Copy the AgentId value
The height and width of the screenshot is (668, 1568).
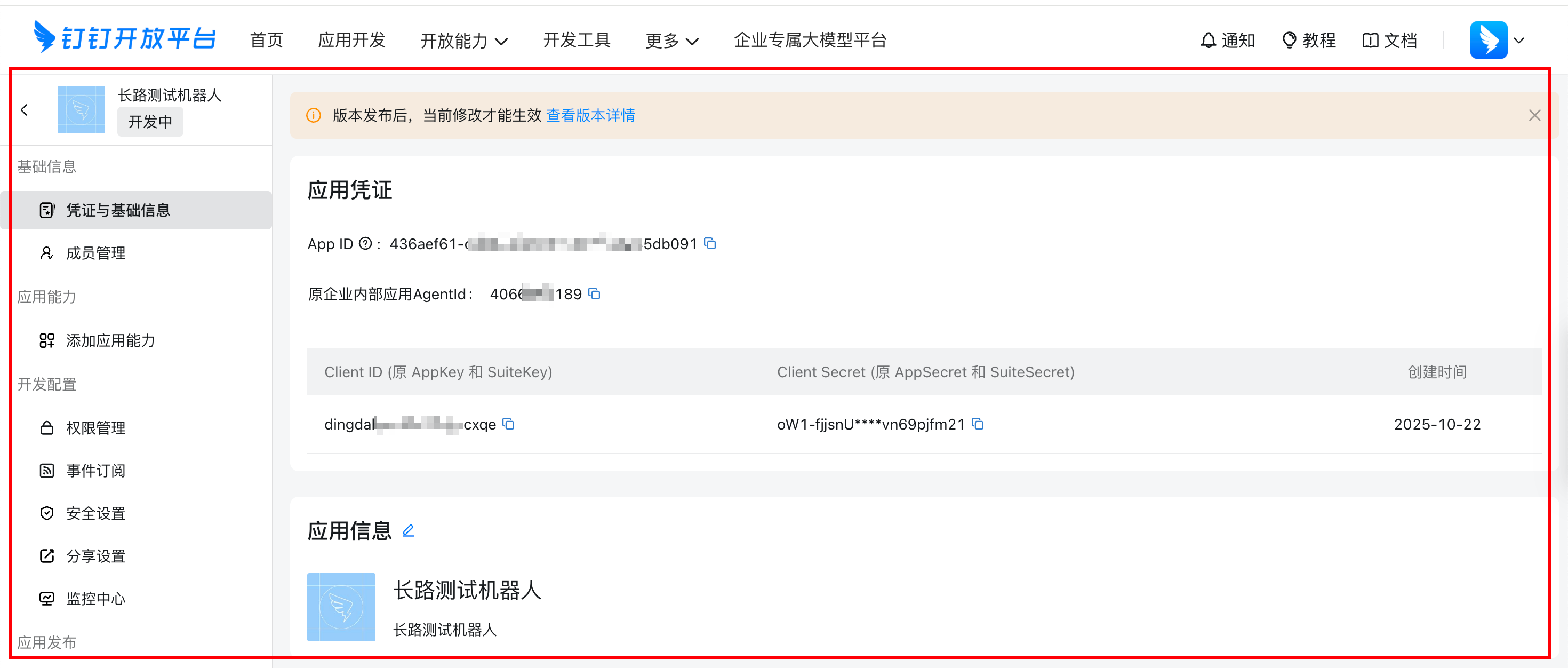(x=595, y=294)
